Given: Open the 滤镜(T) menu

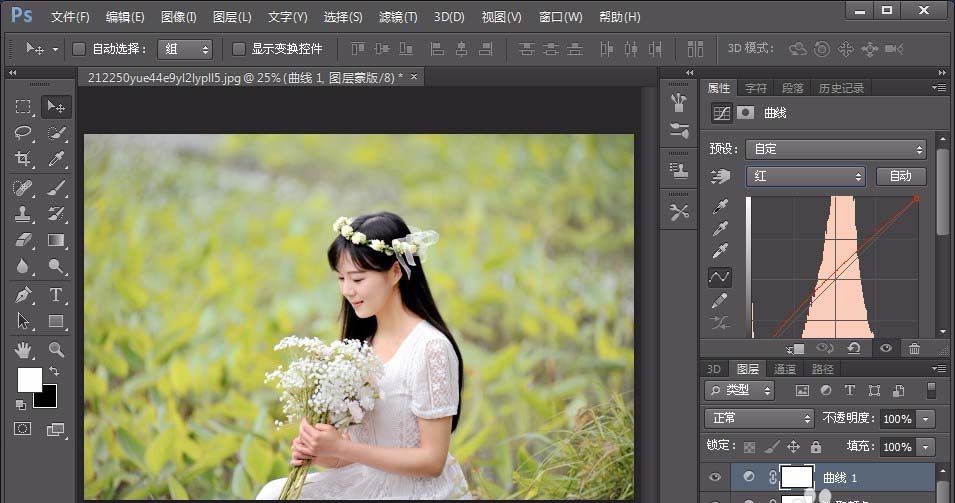Looking at the screenshot, I should tap(398, 17).
